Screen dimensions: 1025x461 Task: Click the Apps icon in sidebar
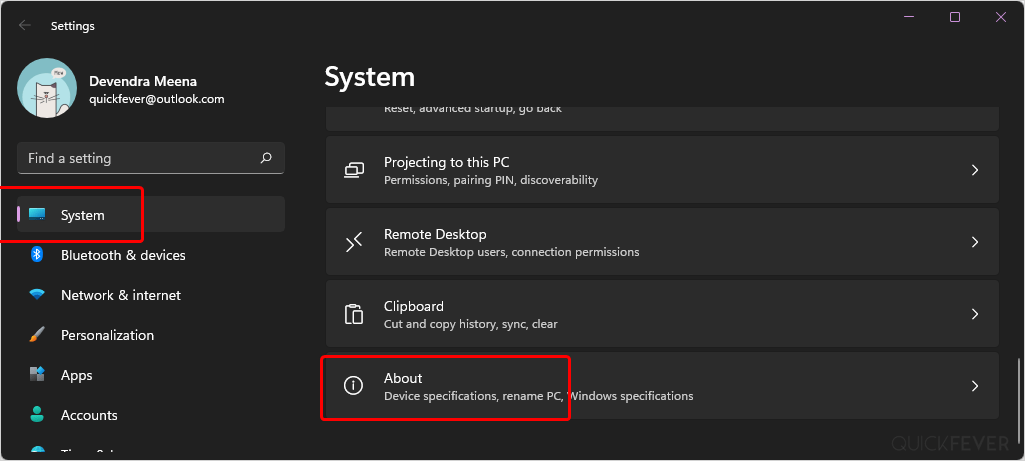tap(37, 375)
